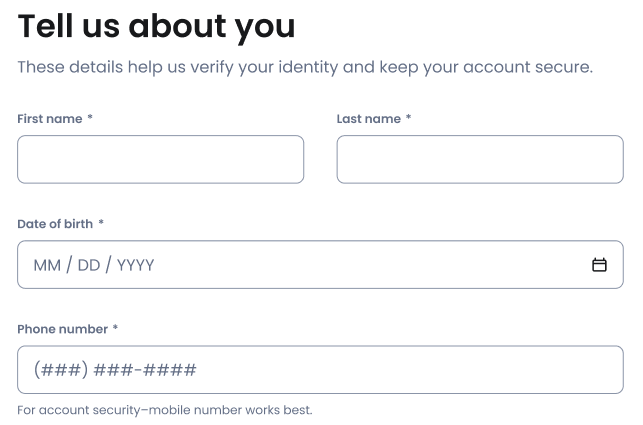The height and width of the screenshot is (425, 643).
Task: Click the "Phone number" label text
Action: [62, 329]
